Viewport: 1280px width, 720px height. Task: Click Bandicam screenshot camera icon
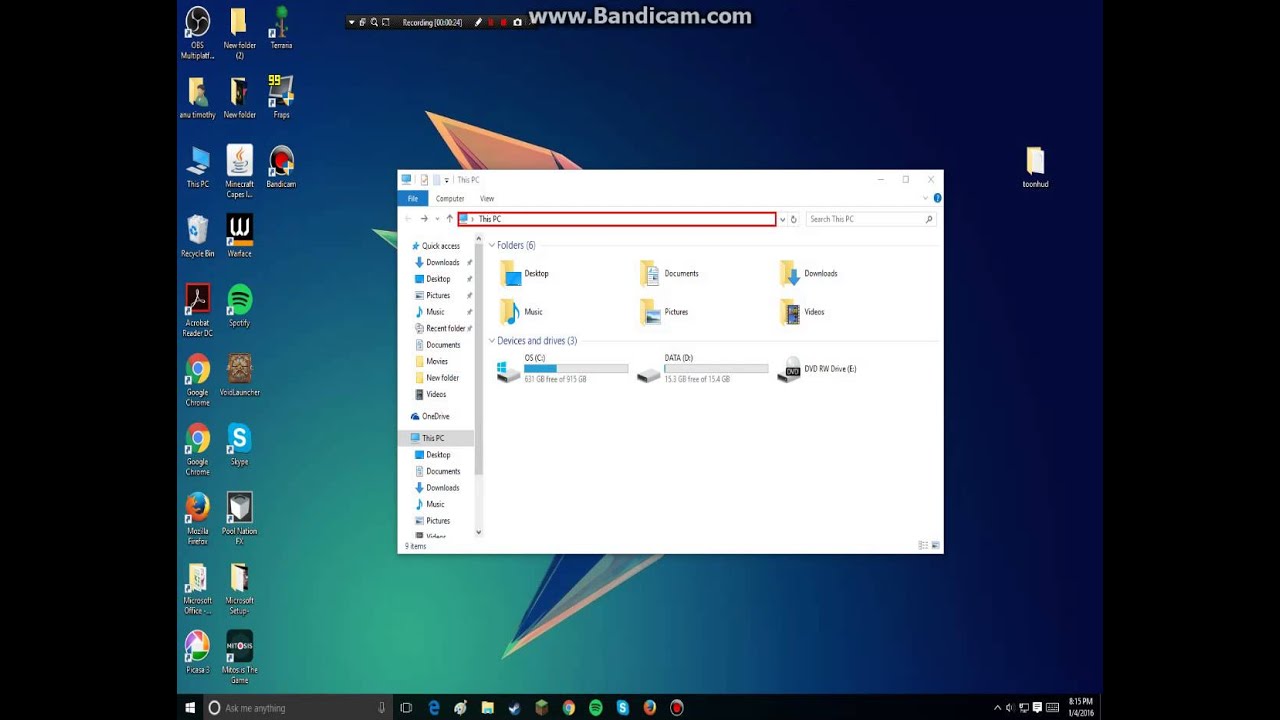517,22
